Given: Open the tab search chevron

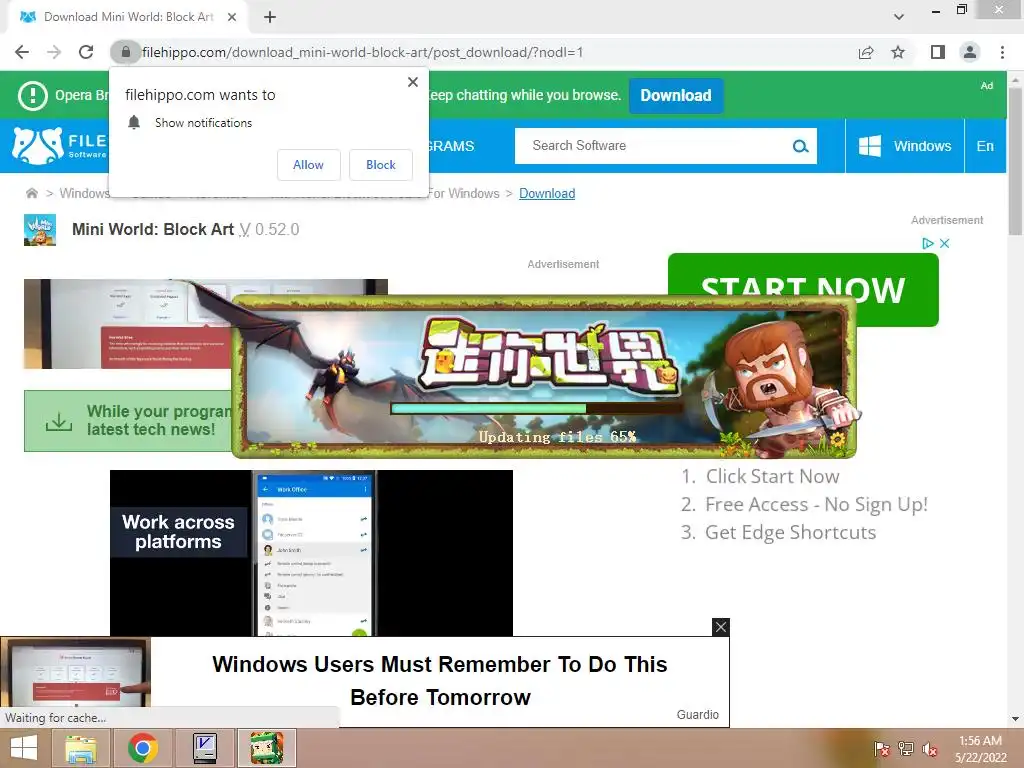Looking at the screenshot, I should click(x=899, y=17).
